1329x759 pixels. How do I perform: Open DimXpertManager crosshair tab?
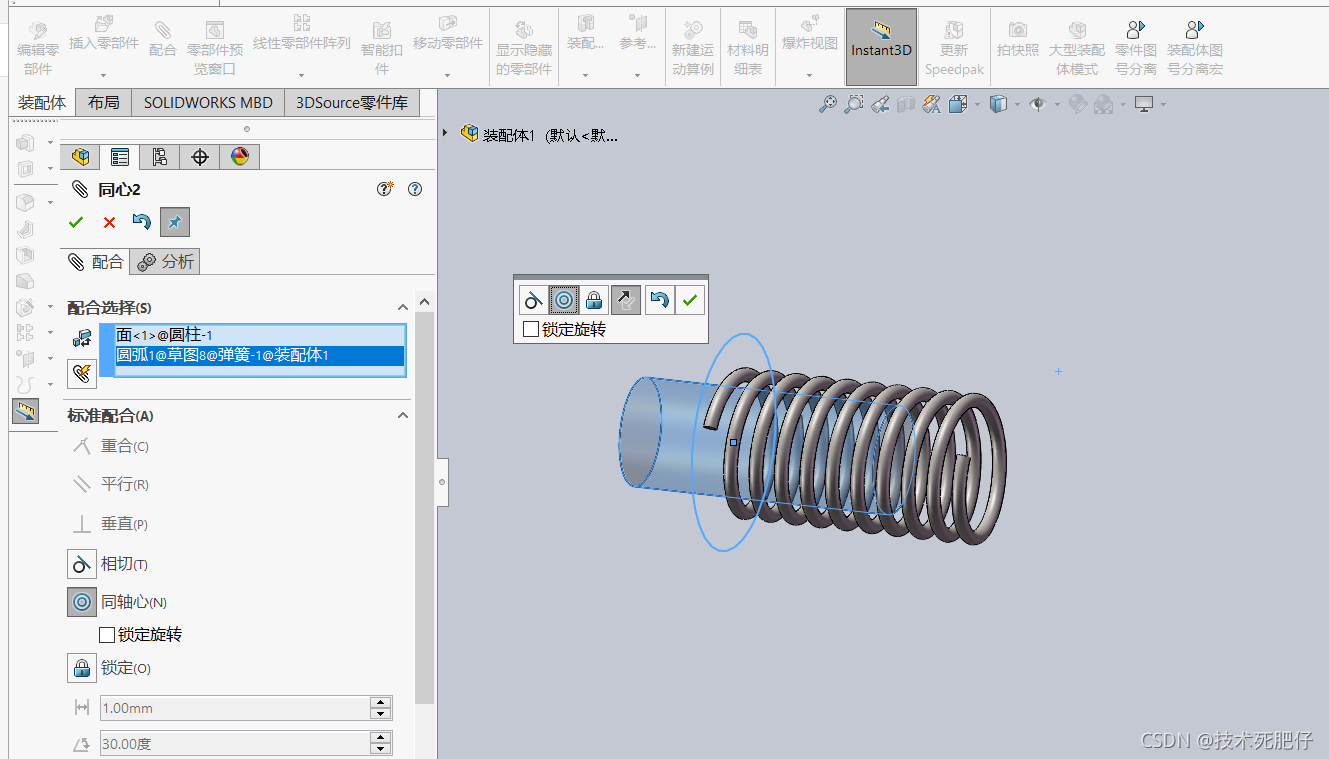coord(200,157)
